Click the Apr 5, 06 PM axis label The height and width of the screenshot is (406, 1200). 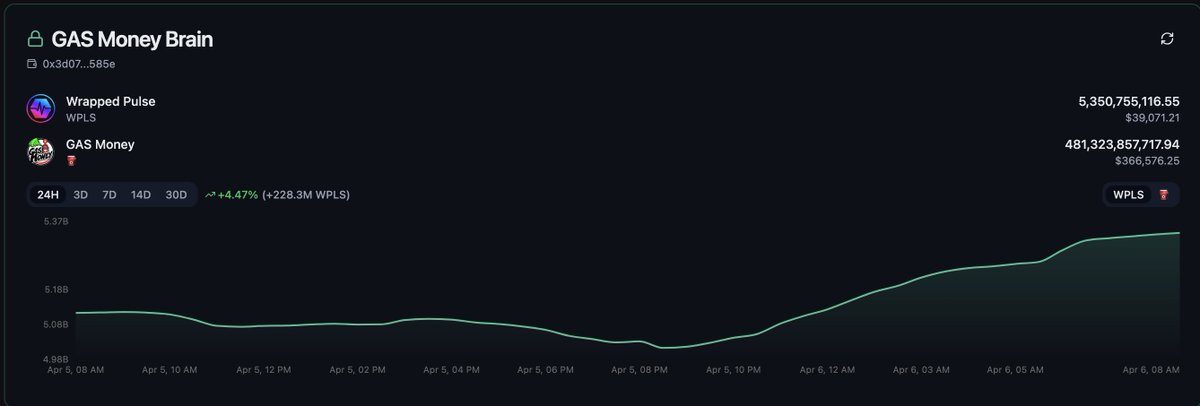(x=545, y=370)
